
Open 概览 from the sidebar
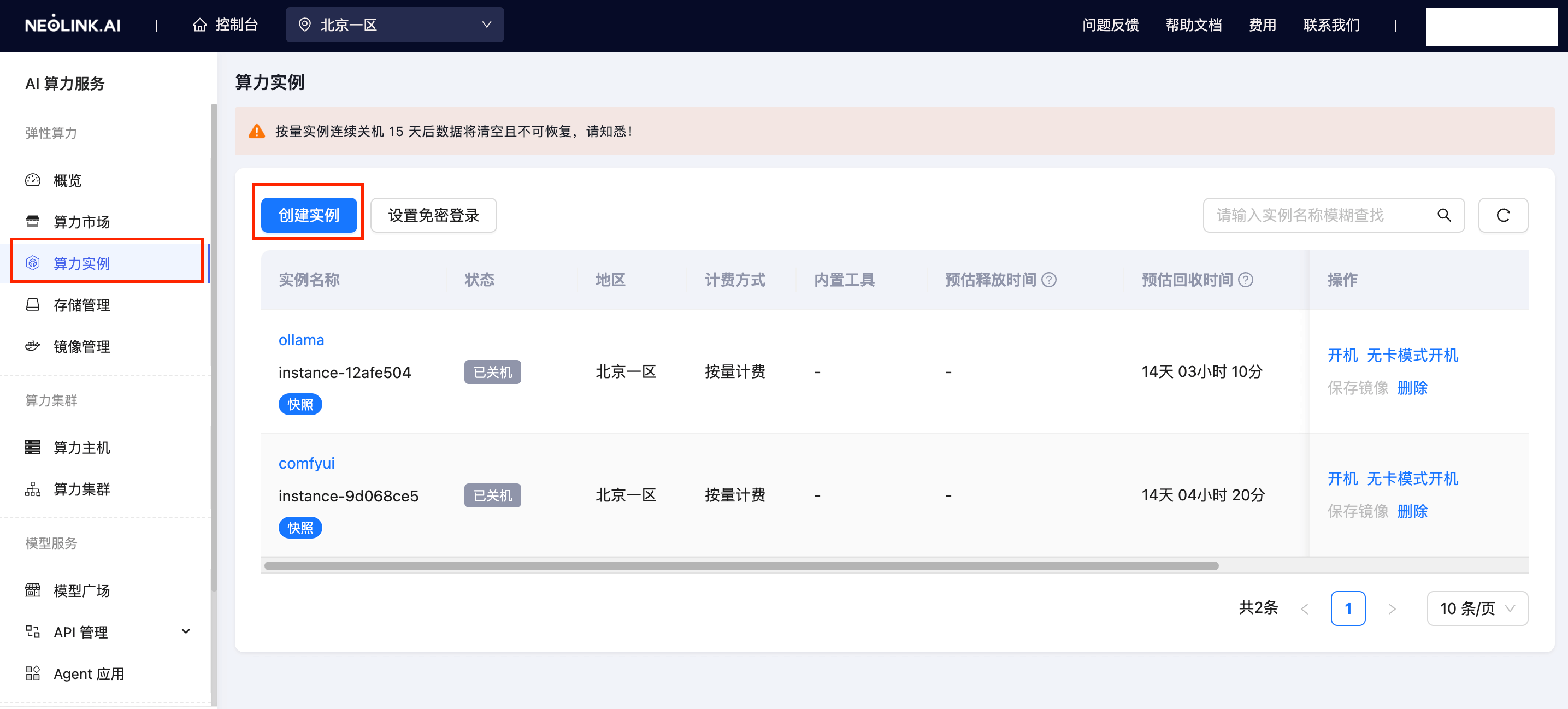pyautogui.click(x=67, y=180)
